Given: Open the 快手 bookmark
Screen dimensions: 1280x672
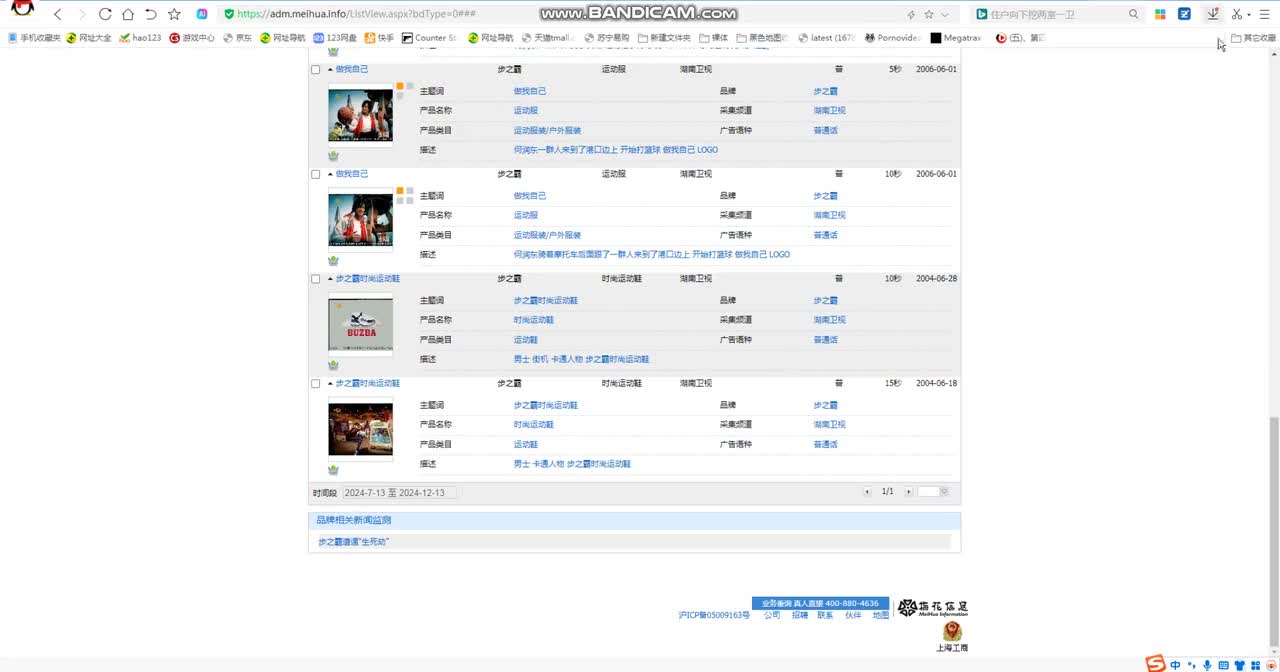Looking at the screenshot, I should pos(379,38).
